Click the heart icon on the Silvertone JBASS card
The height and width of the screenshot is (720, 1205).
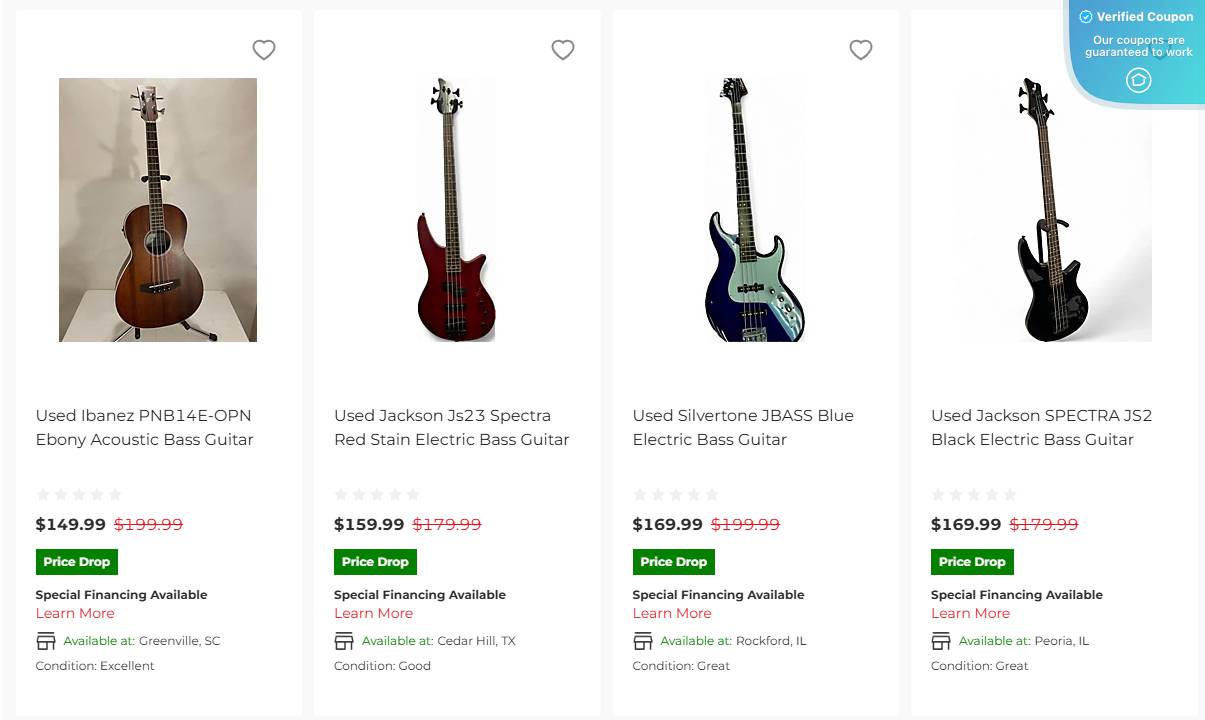860,49
